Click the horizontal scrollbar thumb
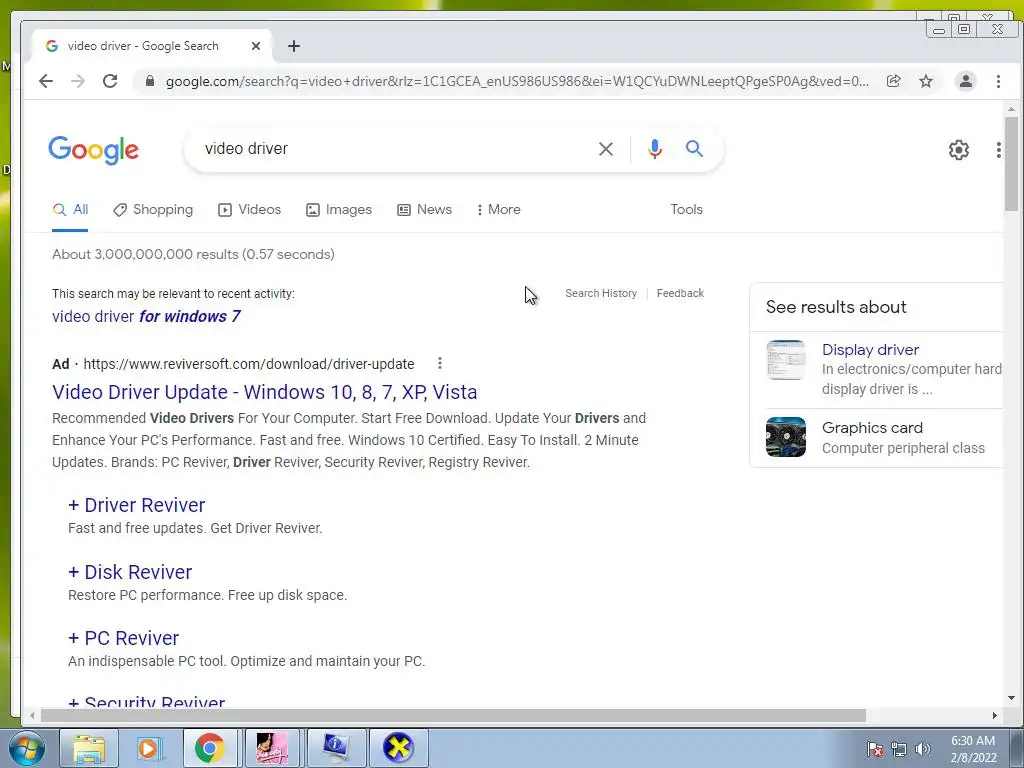The height and width of the screenshot is (768, 1024). pyautogui.click(x=453, y=716)
